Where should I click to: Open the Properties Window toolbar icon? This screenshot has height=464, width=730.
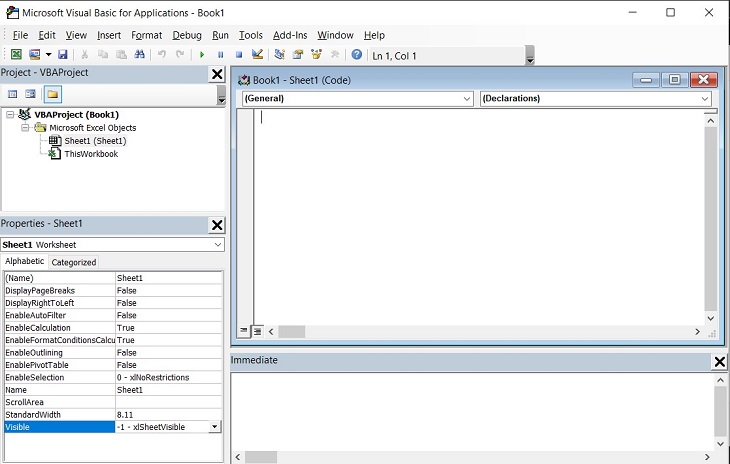298,54
